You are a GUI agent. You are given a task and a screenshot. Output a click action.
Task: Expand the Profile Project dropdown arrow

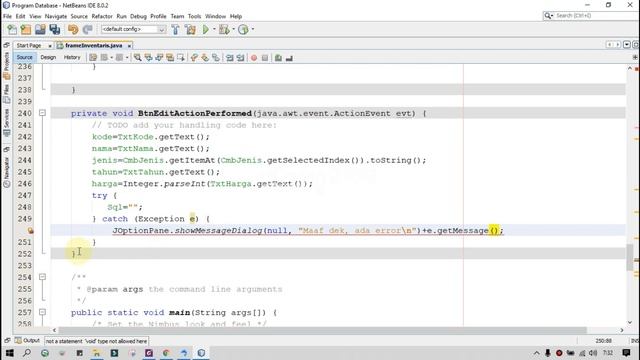coord(253,29)
